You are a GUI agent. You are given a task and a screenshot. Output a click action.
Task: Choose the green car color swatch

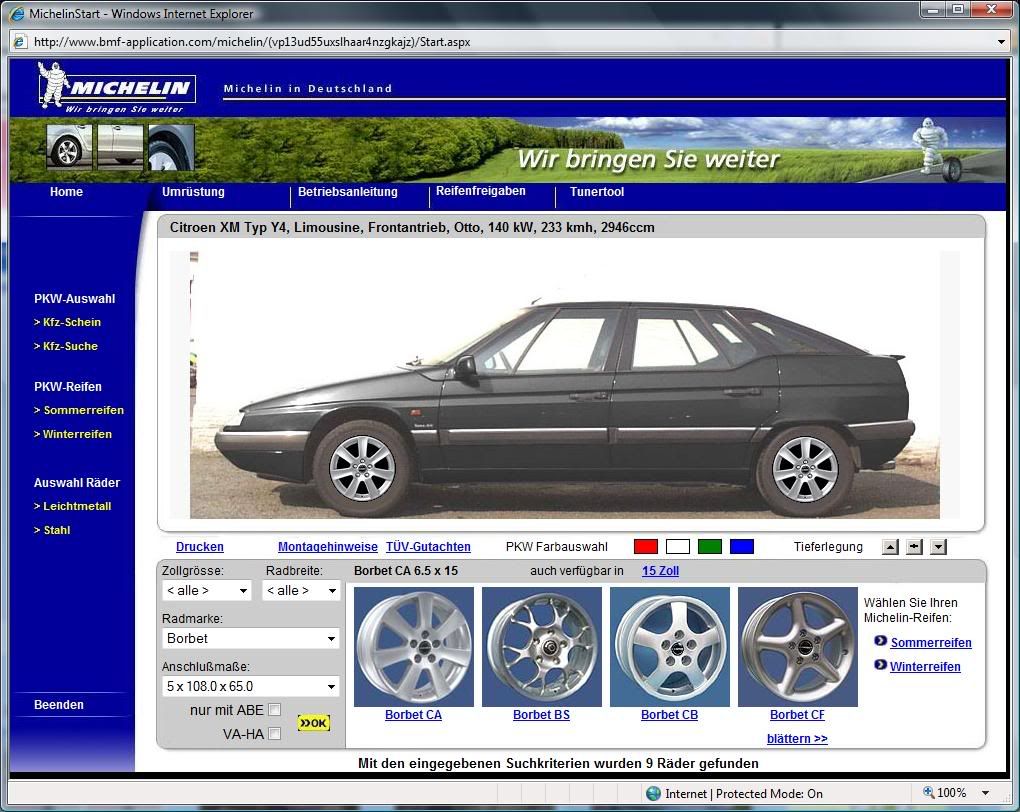(710, 547)
